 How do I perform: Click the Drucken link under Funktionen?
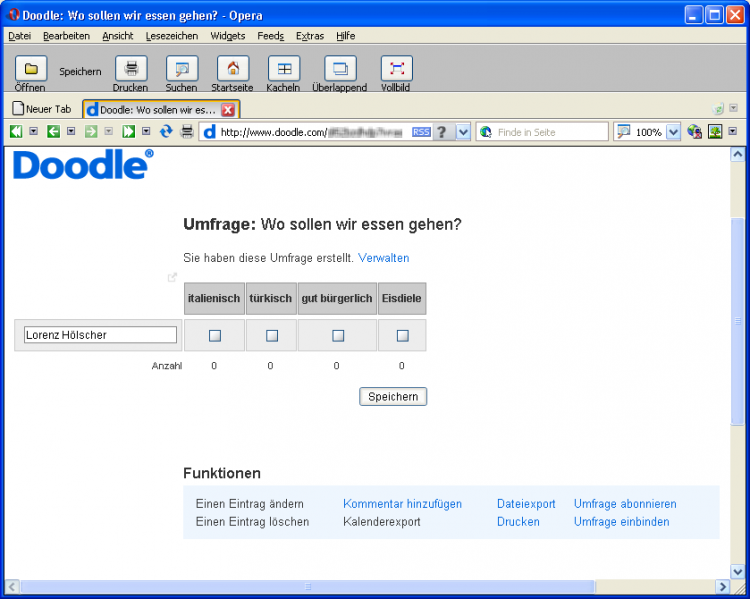(x=518, y=521)
